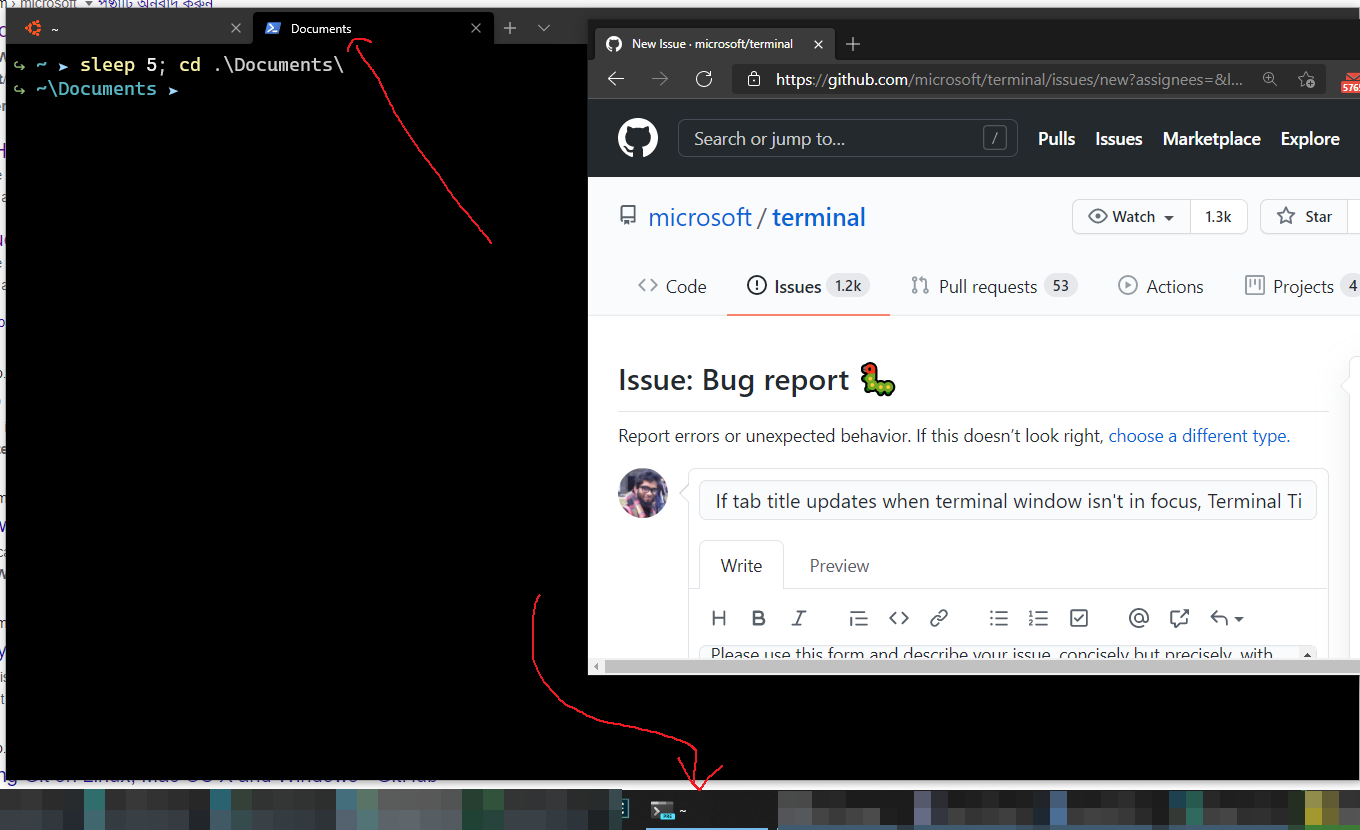Open Marketplace in GitHub header
The width and height of the screenshot is (1360, 830).
[x=1211, y=139]
